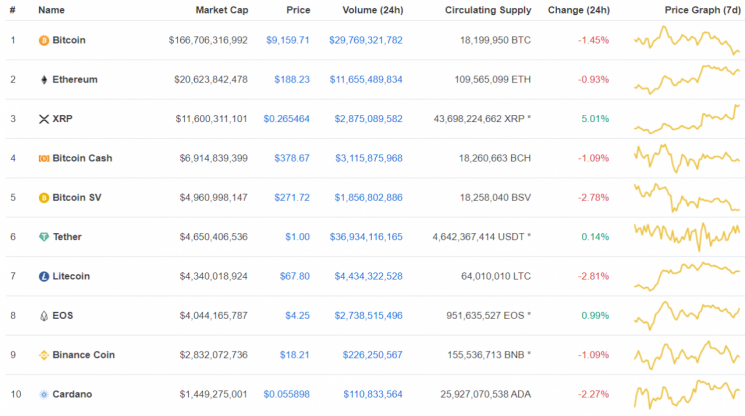Open the EOS name link
This screenshot has height=416, width=745.
click(62, 316)
